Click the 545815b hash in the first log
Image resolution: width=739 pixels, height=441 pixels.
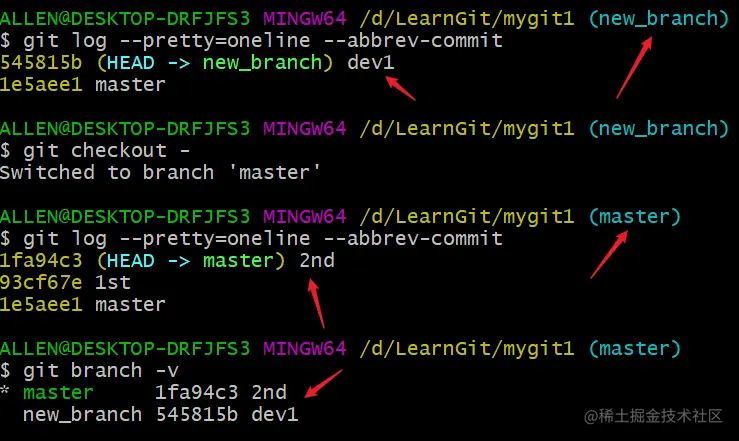tap(41, 63)
